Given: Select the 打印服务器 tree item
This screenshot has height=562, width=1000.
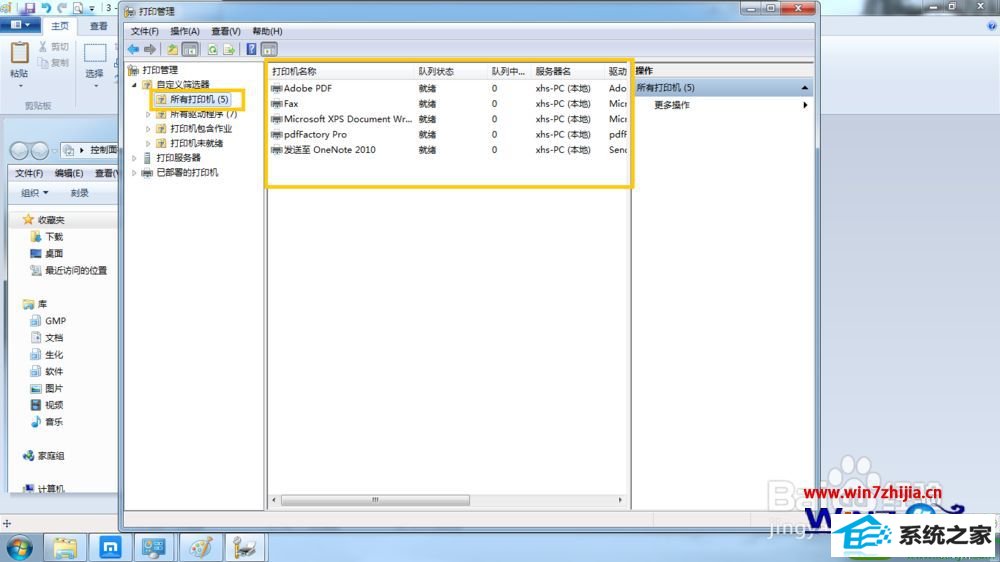Looking at the screenshot, I should click(179, 158).
